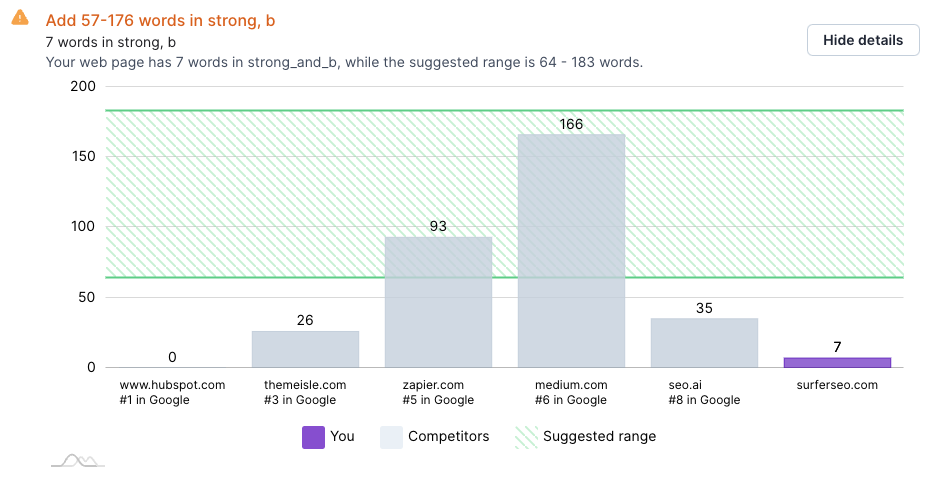Toggle the 'You' legend label
933x482 pixels.
tap(342, 437)
